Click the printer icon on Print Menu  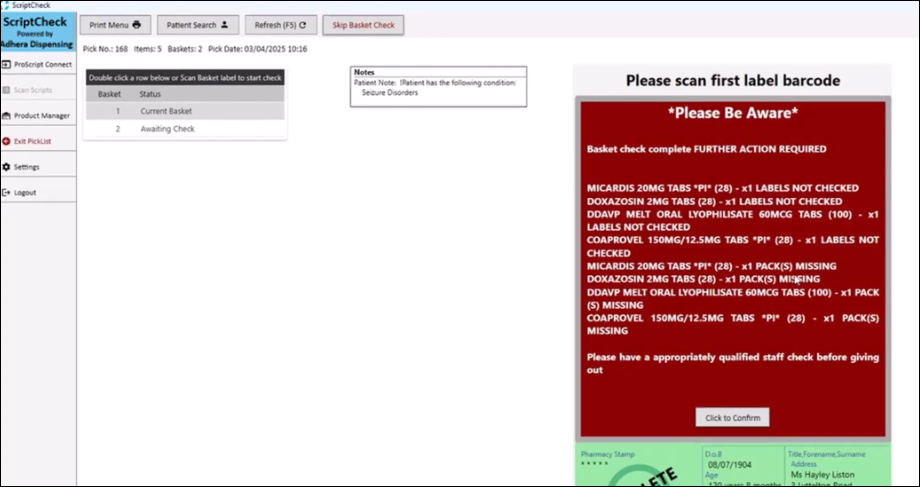coord(137,25)
